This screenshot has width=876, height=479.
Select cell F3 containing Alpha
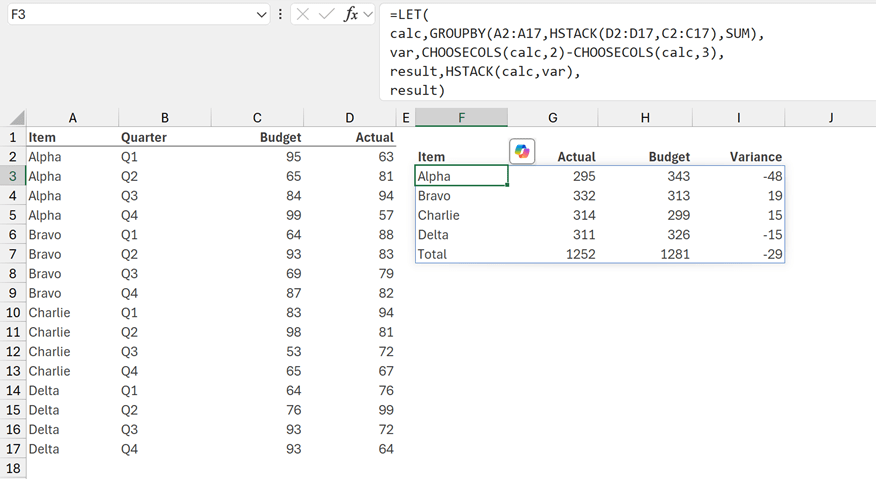(x=461, y=176)
